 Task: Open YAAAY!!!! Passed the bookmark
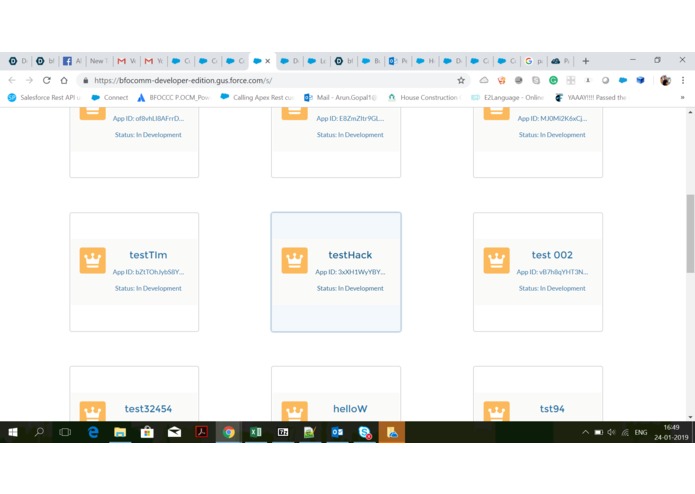(x=591, y=97)
